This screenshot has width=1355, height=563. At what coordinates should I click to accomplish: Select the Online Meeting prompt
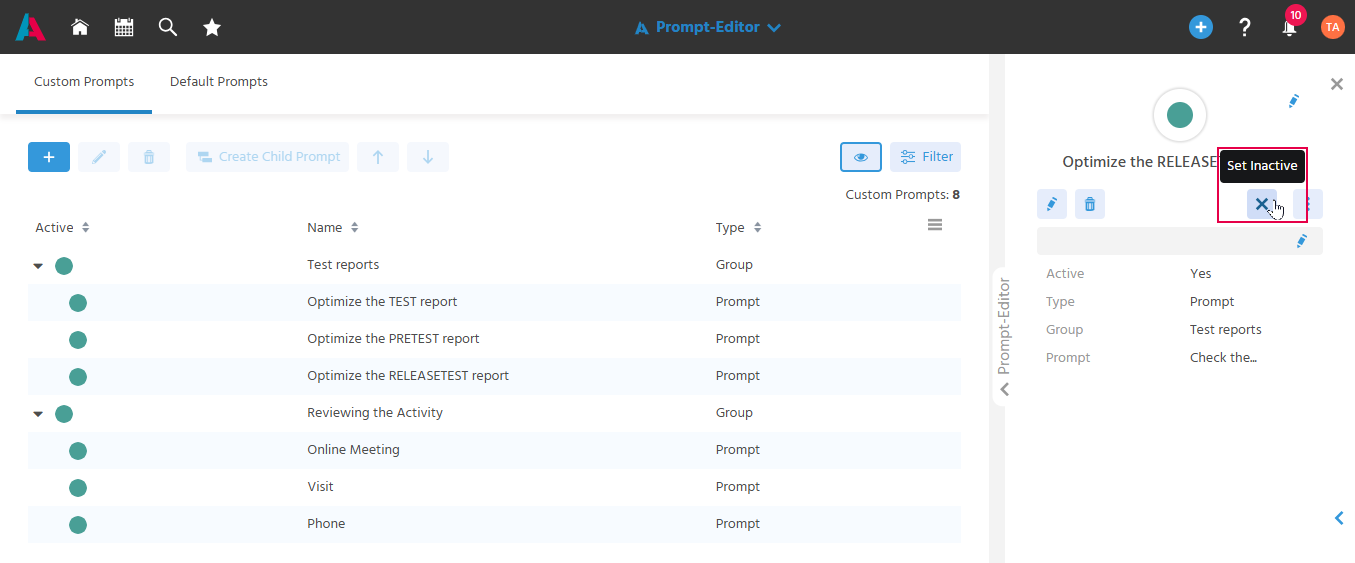pos(494,450)
